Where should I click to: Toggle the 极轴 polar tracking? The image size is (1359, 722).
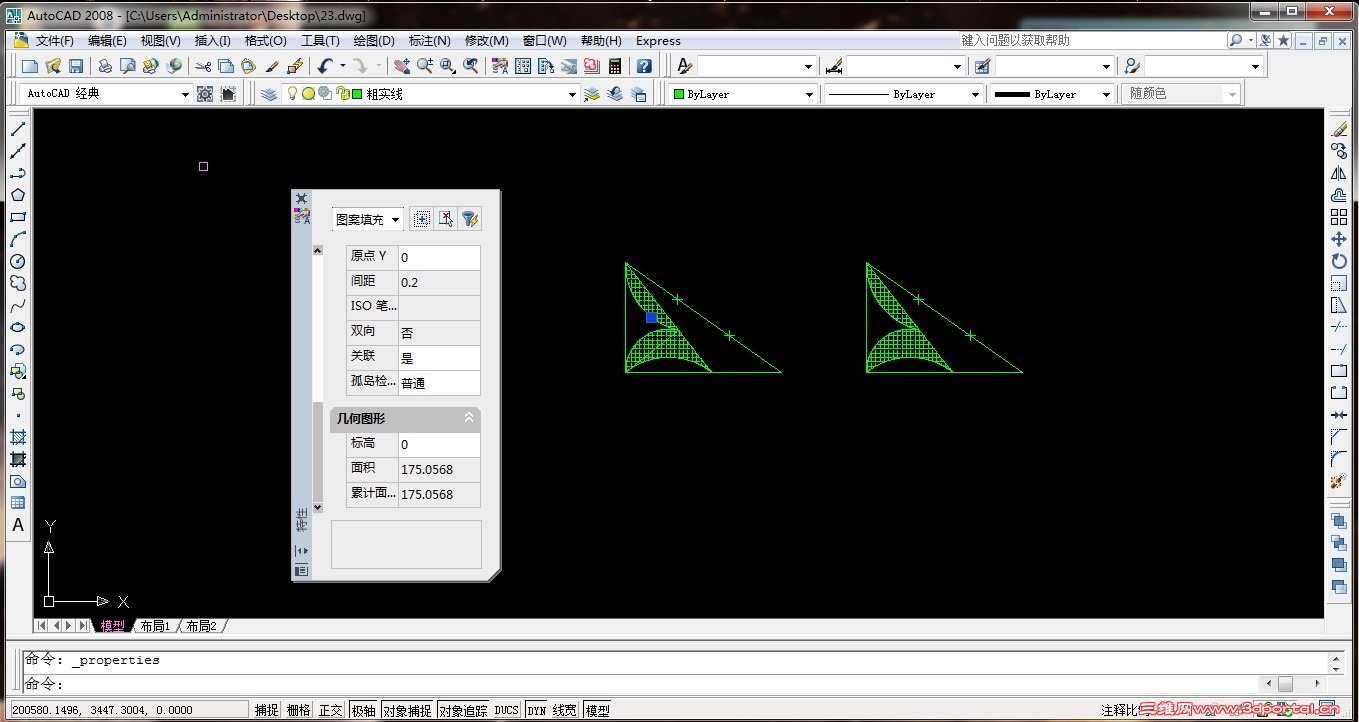pos(362,710)
